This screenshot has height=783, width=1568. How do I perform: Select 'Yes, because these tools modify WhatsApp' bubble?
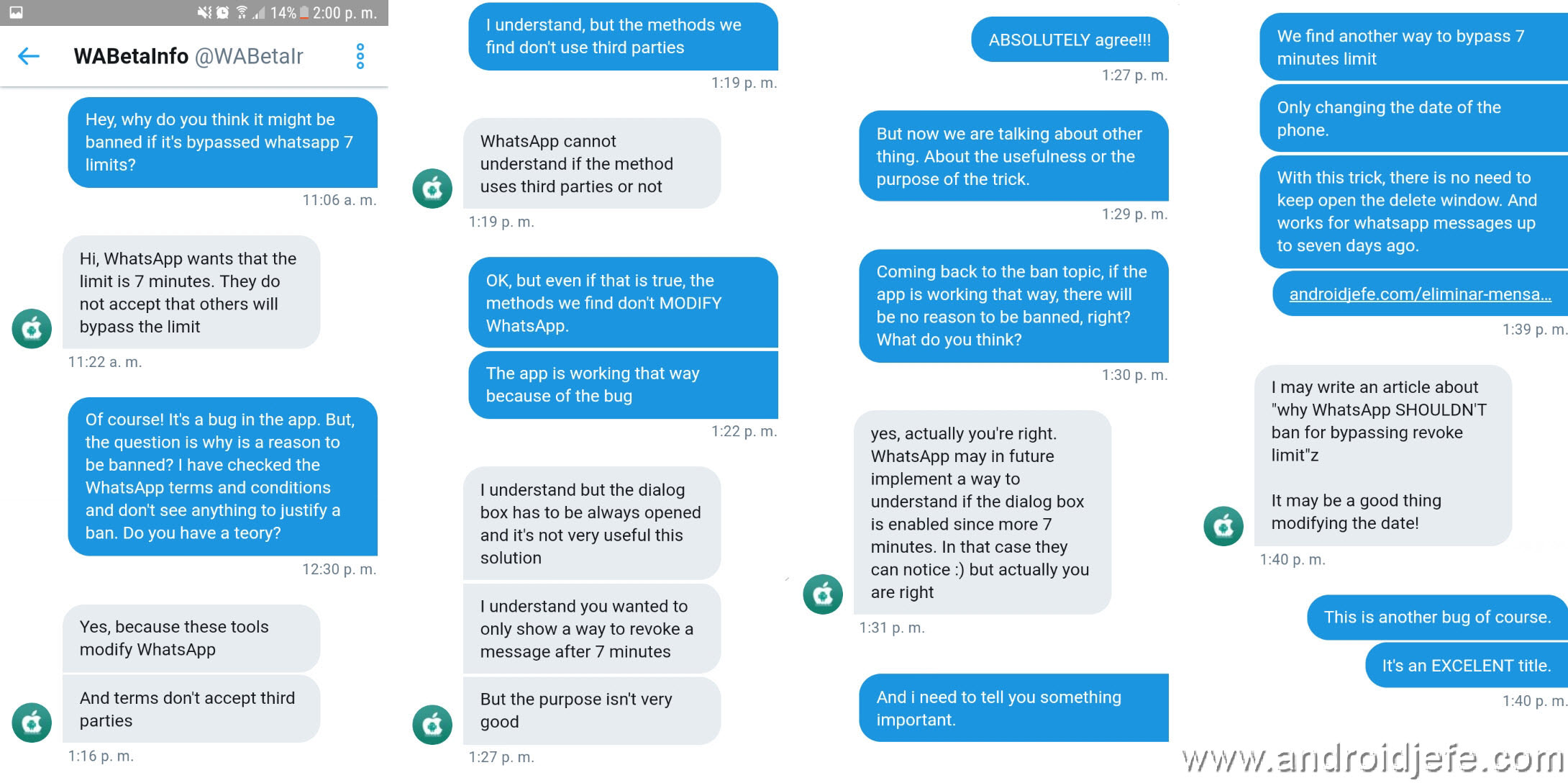coord(191,638)
